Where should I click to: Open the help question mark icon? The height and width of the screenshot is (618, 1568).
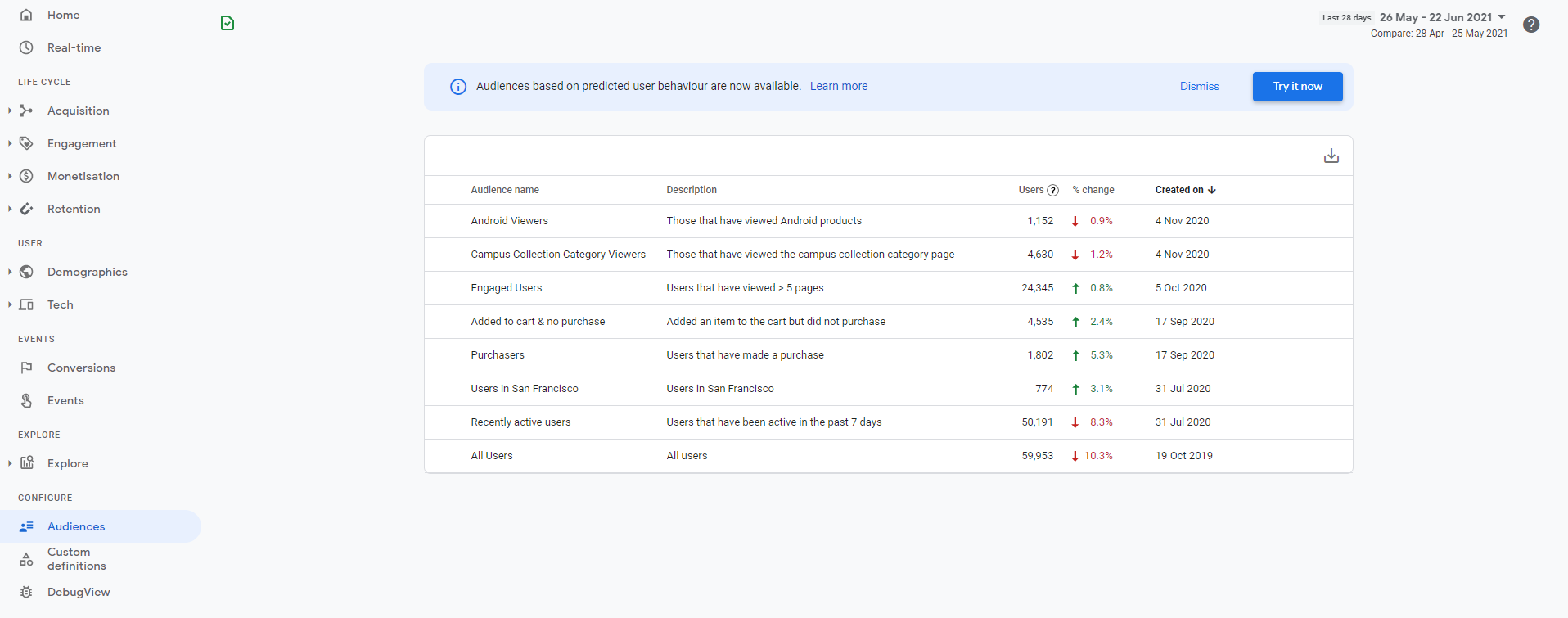(1531, 25)
